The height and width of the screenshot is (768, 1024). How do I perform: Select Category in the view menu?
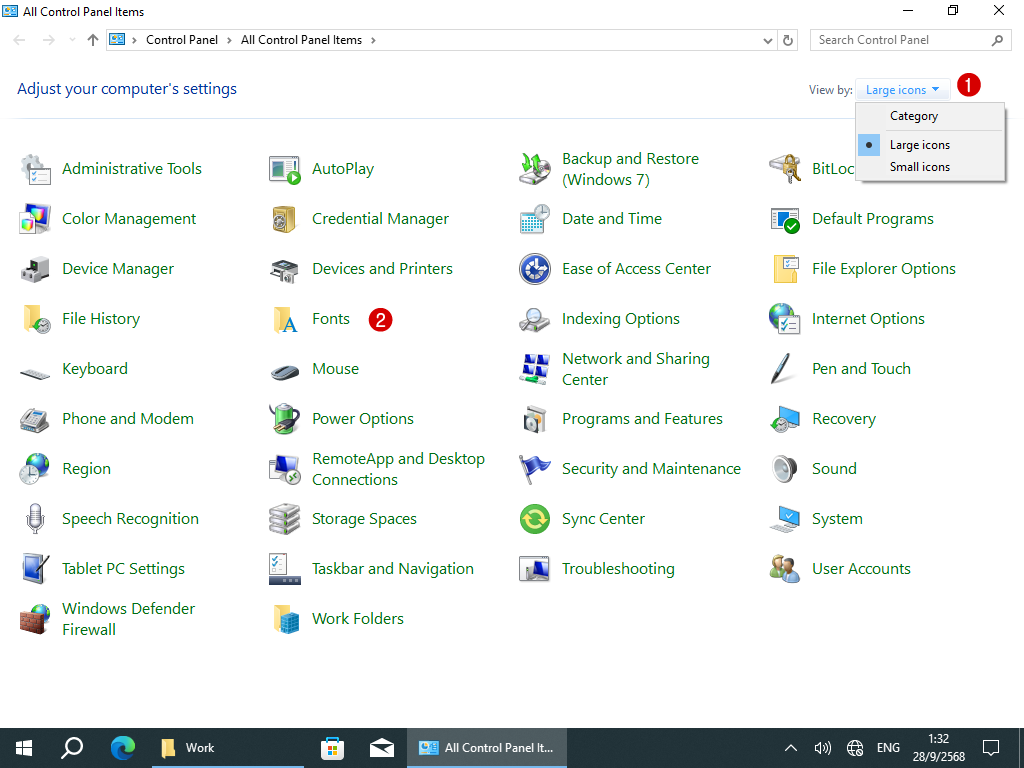(913, 116)
